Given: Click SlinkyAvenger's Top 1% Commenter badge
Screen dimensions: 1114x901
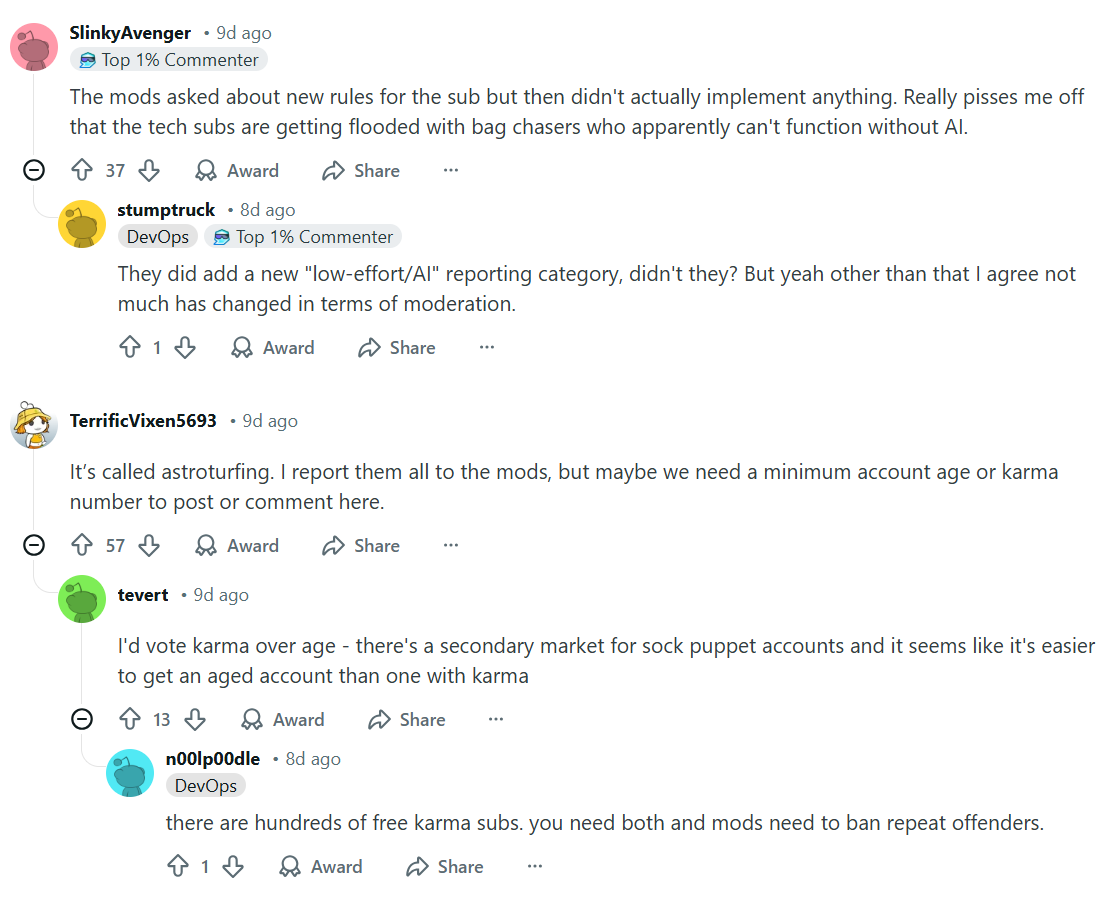Looking at the screenshot, I should (x=168, y=59).
